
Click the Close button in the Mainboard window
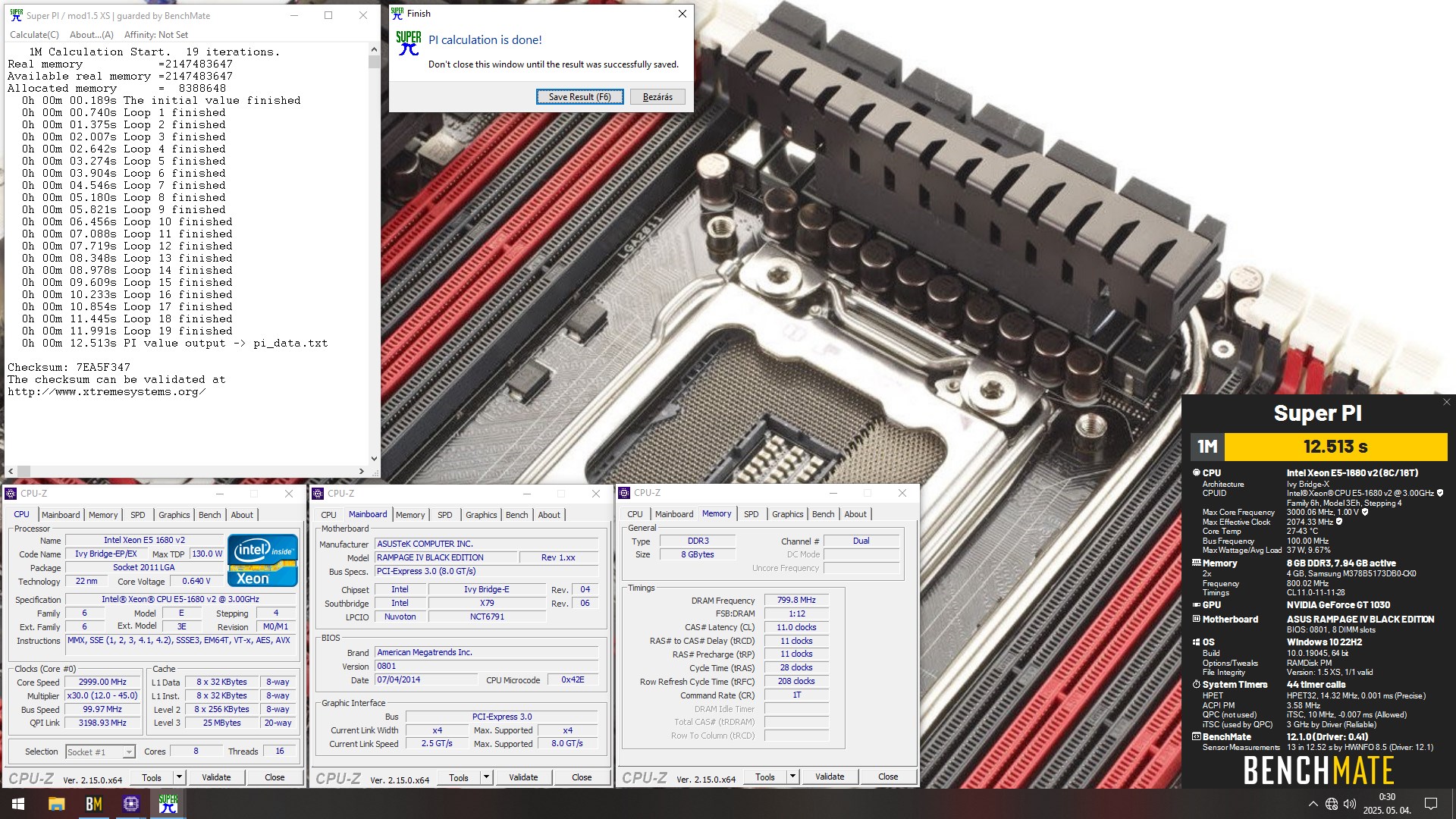coord(582,777)
